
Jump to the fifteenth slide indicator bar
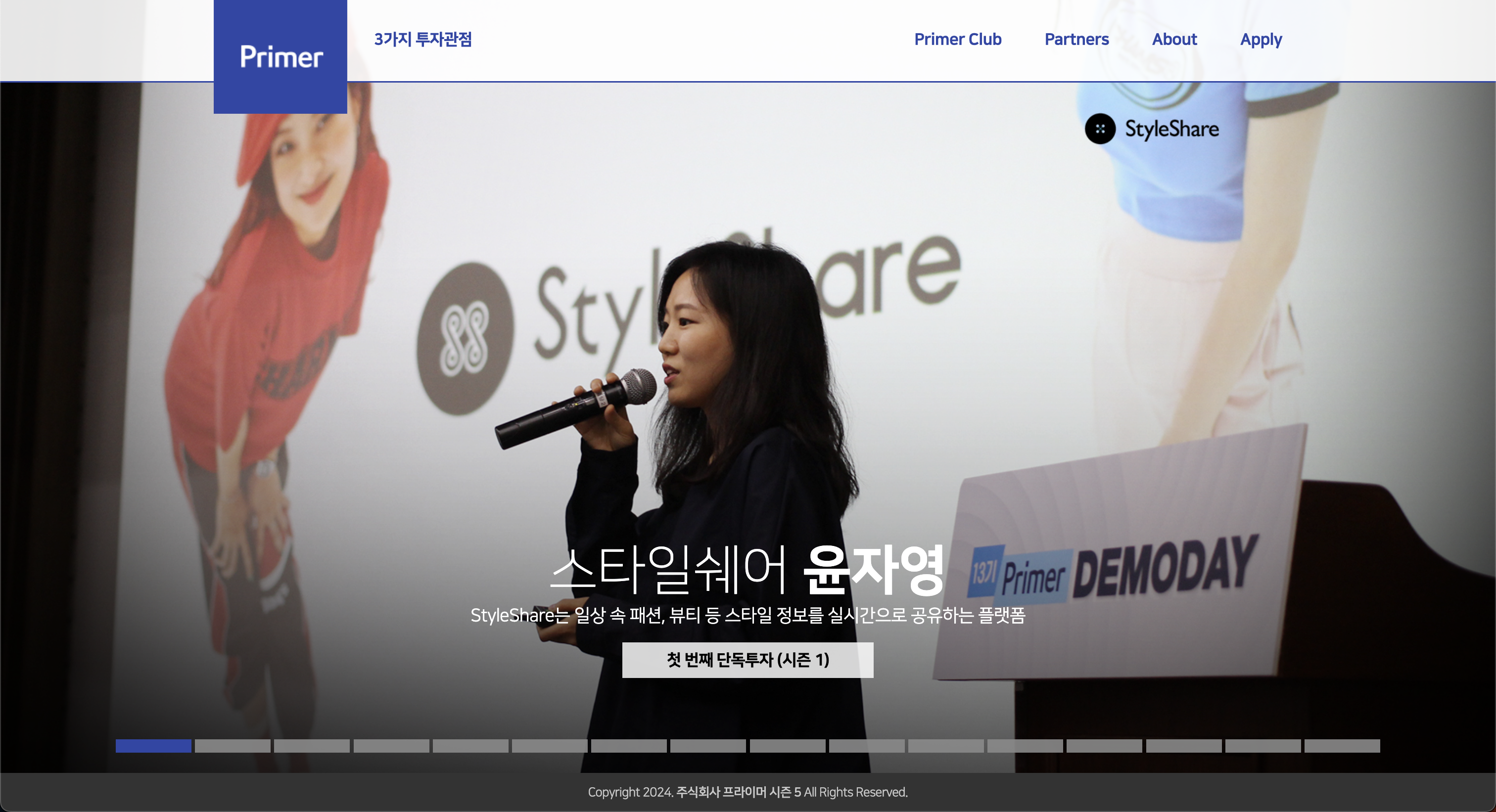point(1262,745)
